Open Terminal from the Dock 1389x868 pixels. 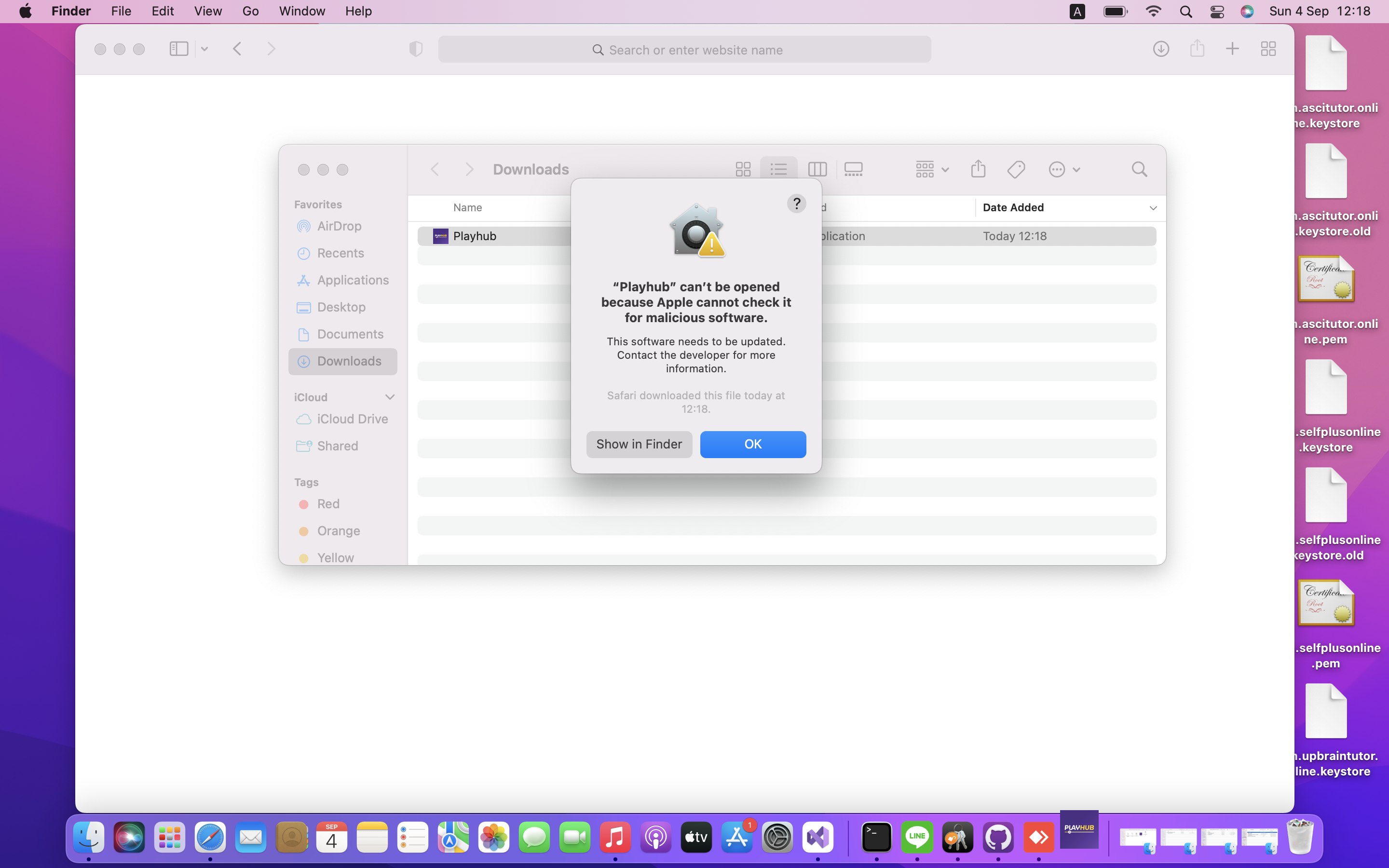(x=876, y=837)
